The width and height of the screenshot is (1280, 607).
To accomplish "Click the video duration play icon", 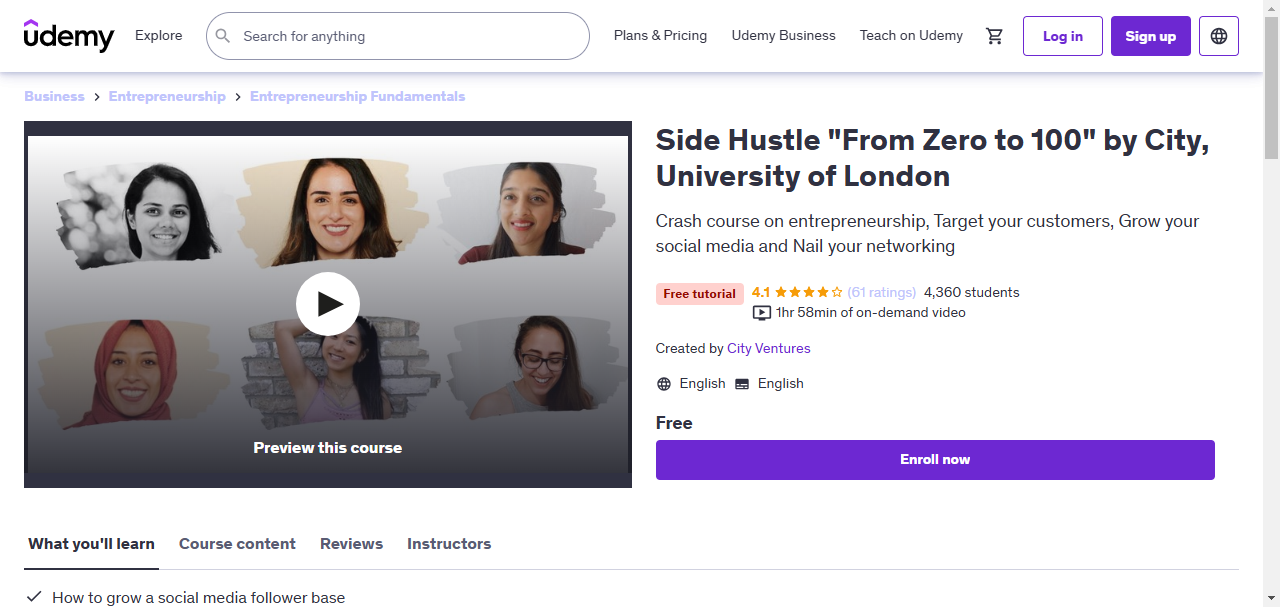I will pyautogui.click(x=762, y=312).
